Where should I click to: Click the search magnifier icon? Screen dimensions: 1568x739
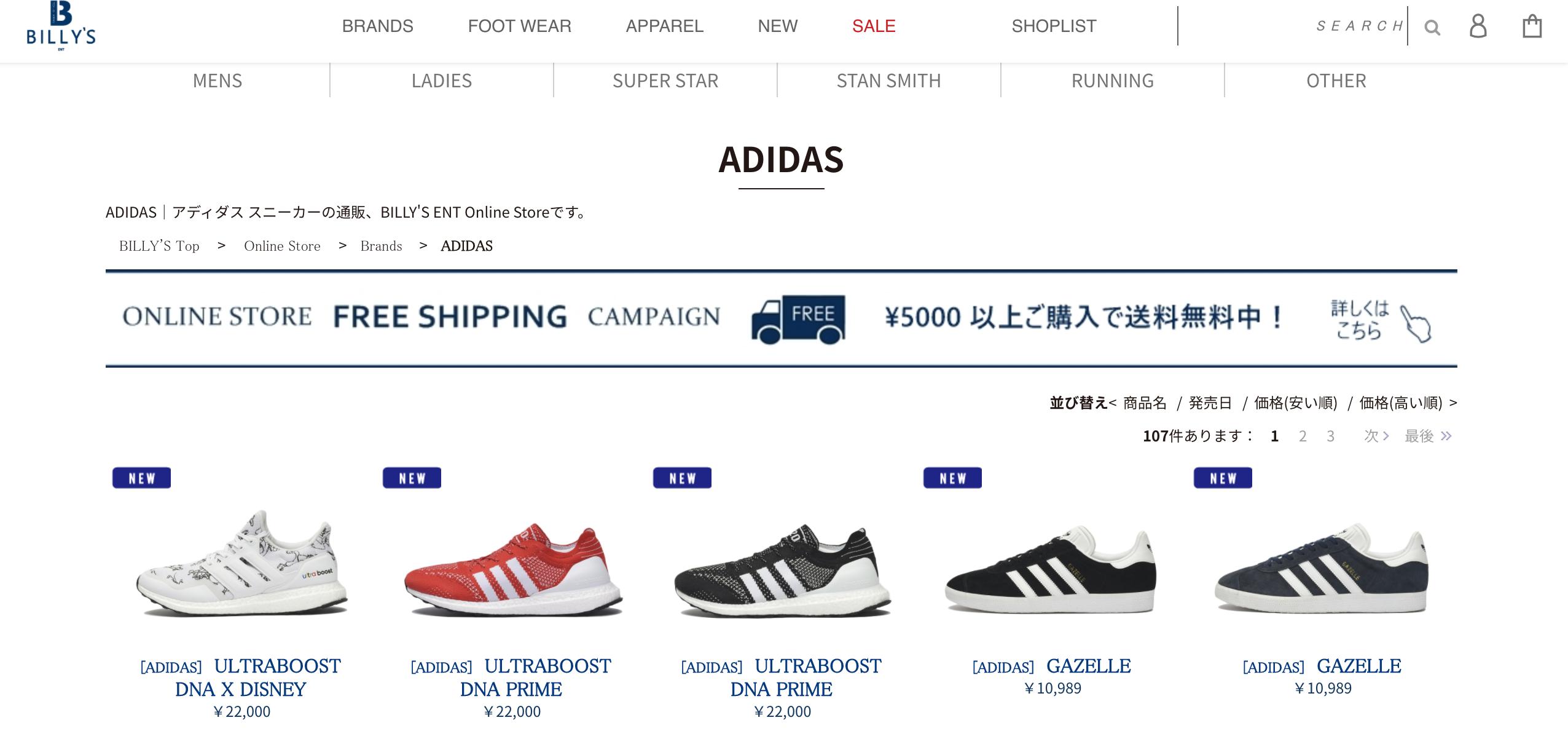click(x=1432, y=28)
